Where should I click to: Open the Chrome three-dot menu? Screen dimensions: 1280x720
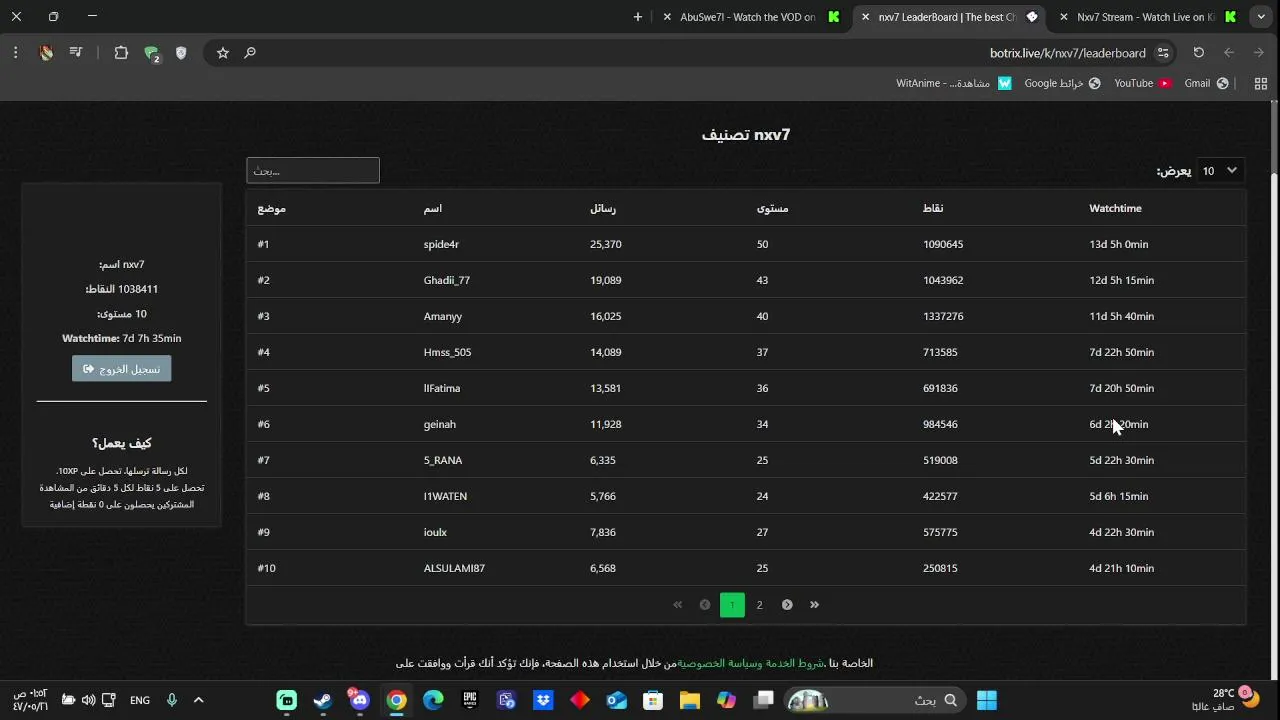click(x=15, y=53)
